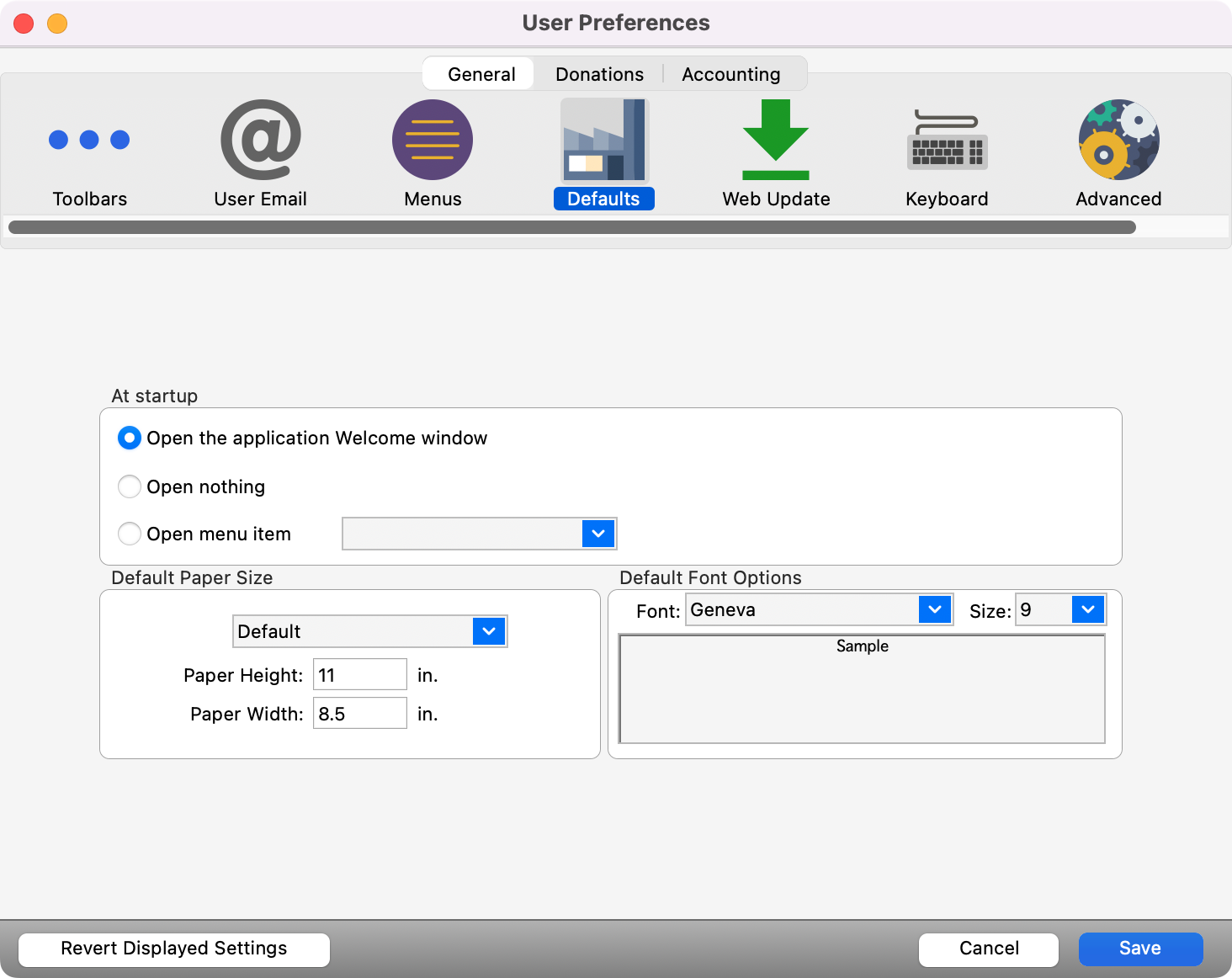The width and height of the screenshot is (1232, 978).
Task: Open the Web Update download icon
Action: point(775,141)
